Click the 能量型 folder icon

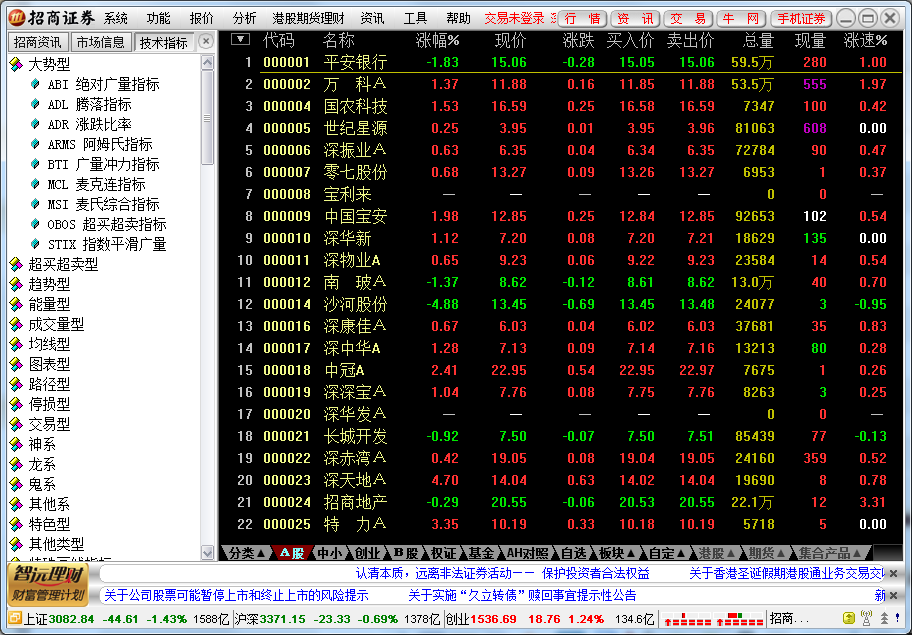click(16, 305)
